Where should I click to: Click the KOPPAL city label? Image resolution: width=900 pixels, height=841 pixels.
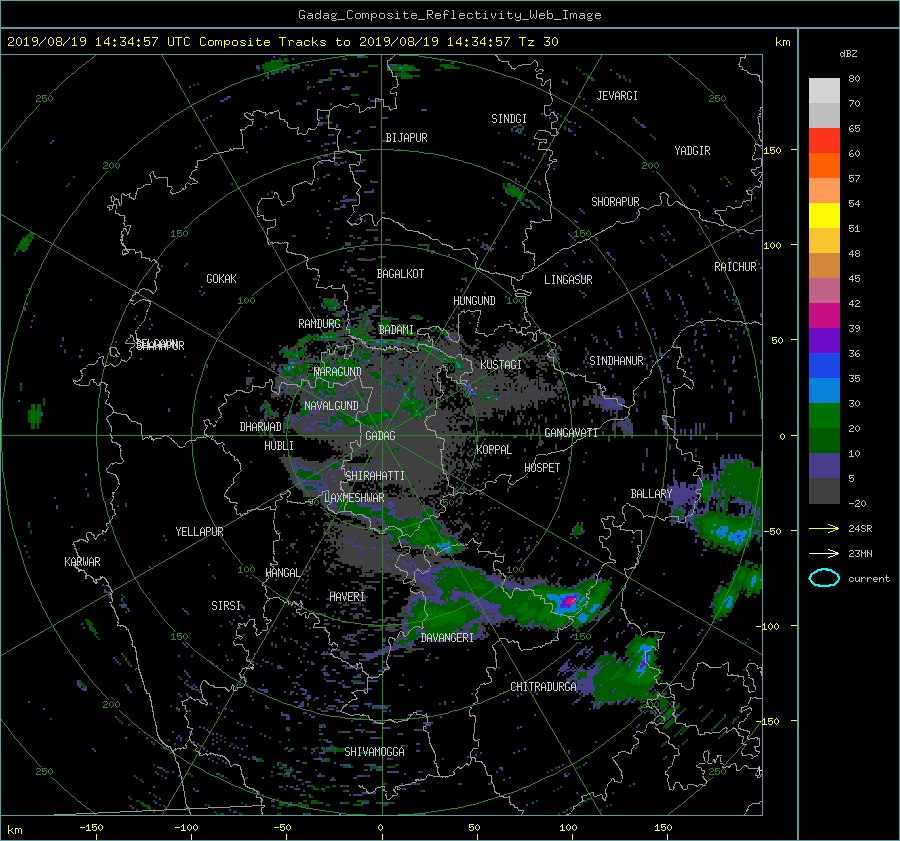tap(494, 450)
